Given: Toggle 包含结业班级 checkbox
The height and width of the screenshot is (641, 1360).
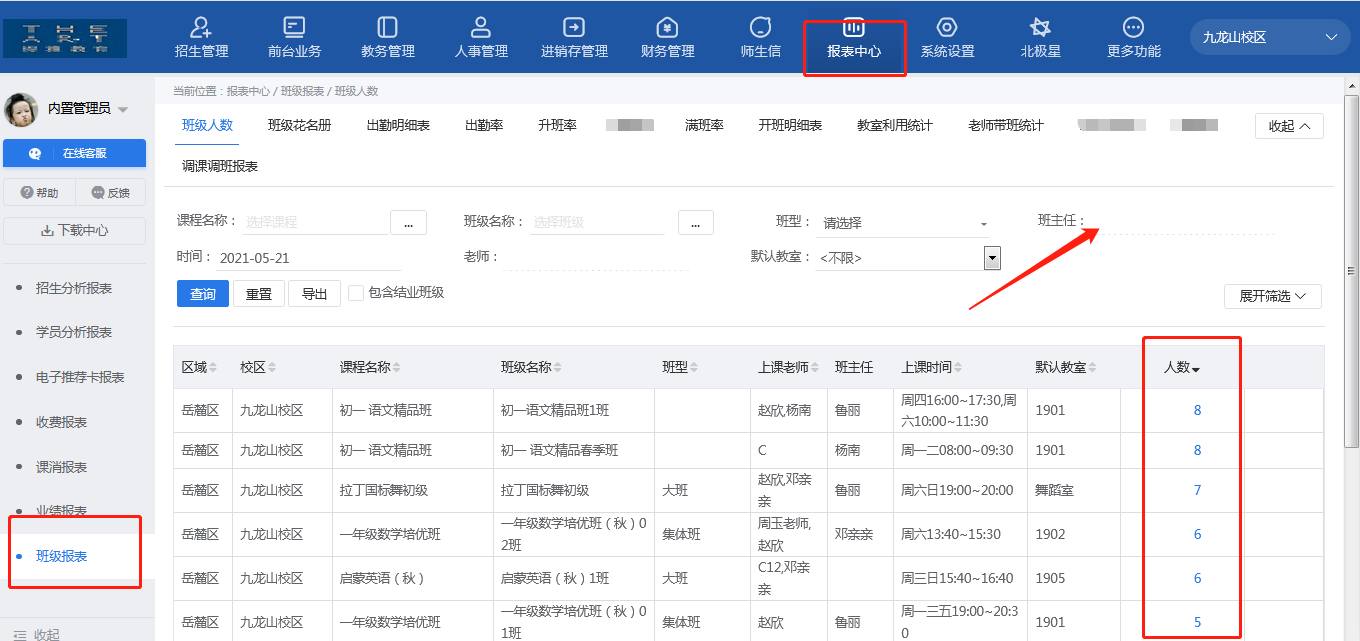Looking at the screenshot, I should tap(356, 293).
